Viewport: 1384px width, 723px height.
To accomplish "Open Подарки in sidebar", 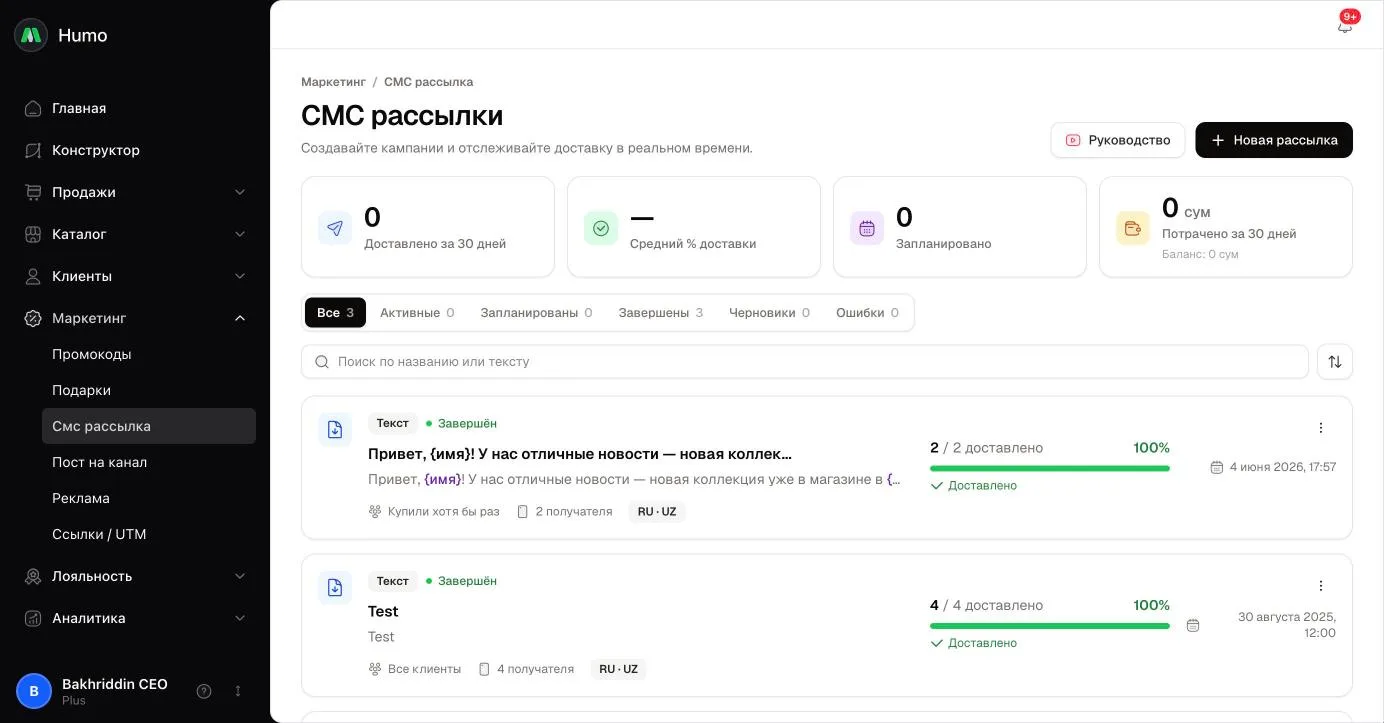I will click(x=149, y=390).
